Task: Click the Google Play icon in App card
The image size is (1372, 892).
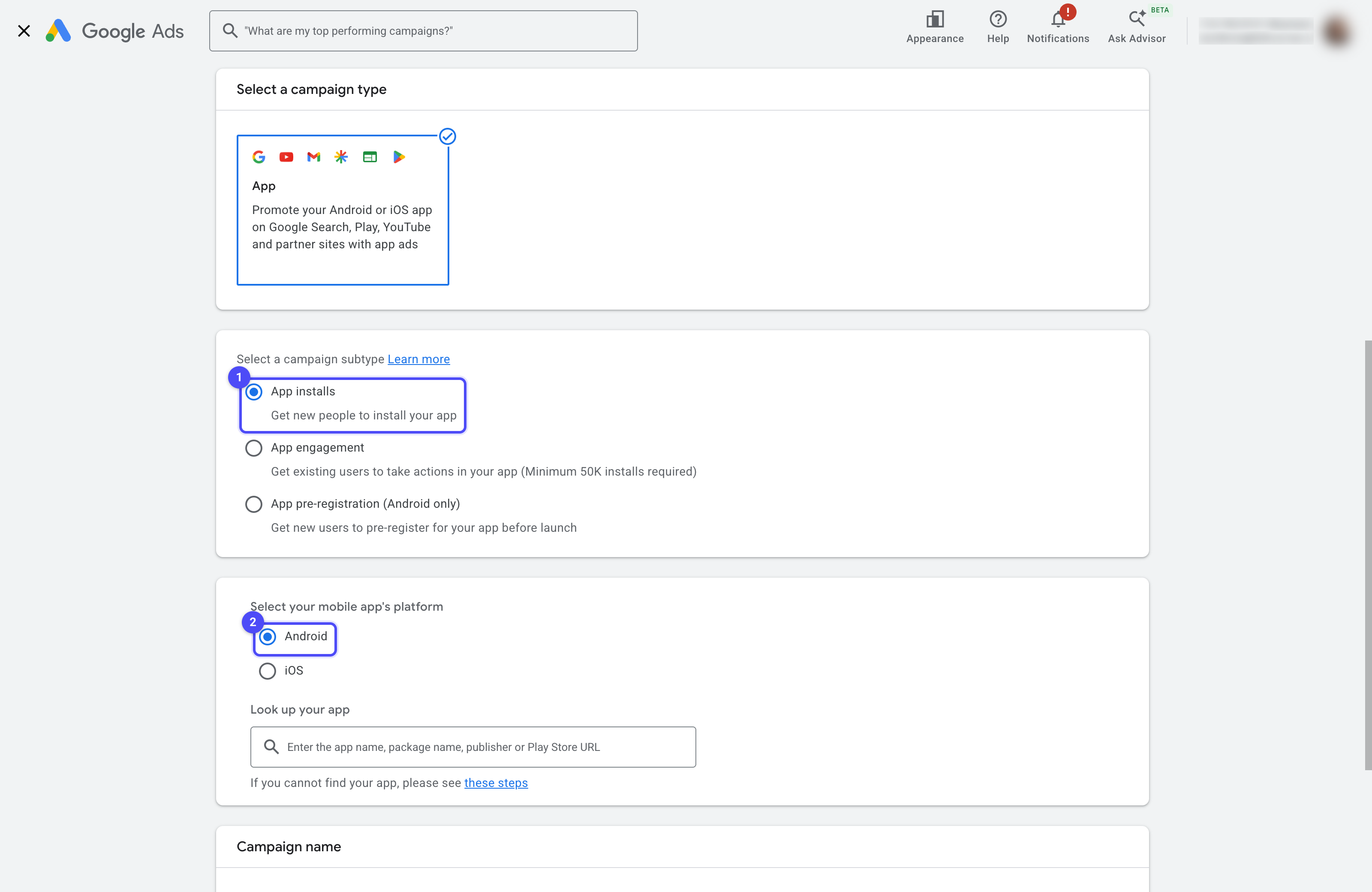Action: [x=399, y=157]
